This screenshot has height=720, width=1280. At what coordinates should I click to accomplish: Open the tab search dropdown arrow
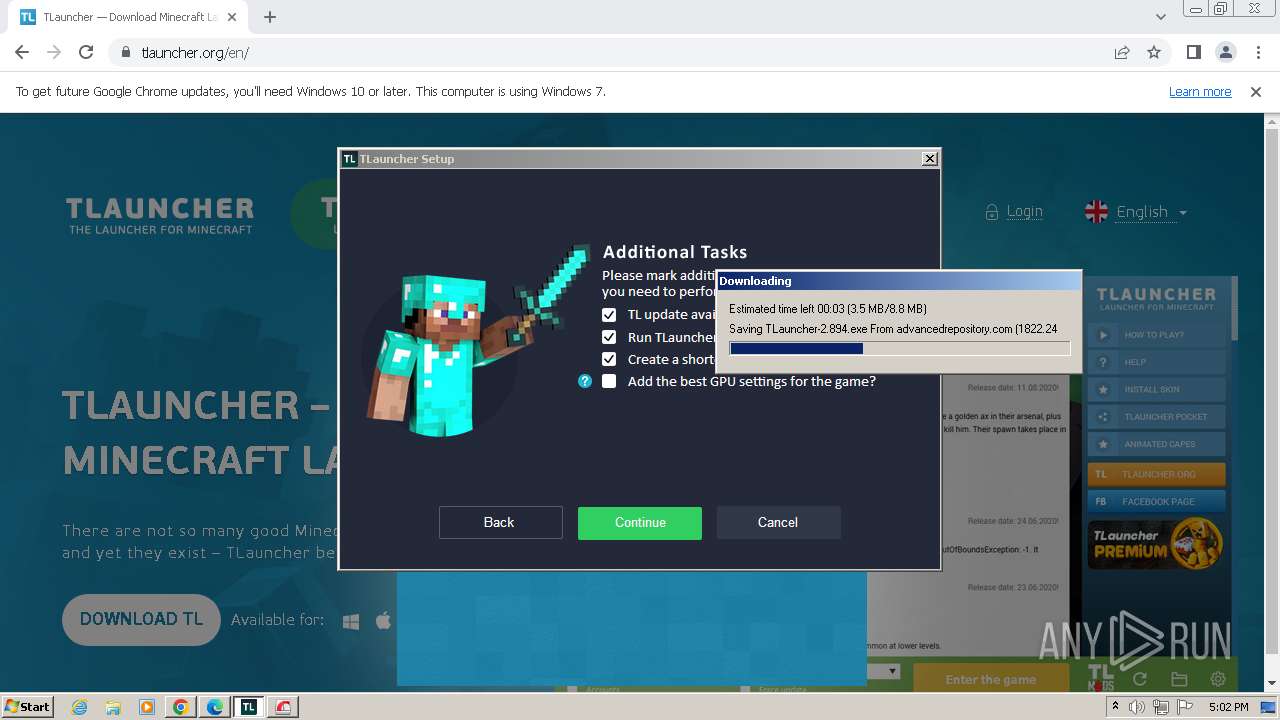[x=1160, y=17]
